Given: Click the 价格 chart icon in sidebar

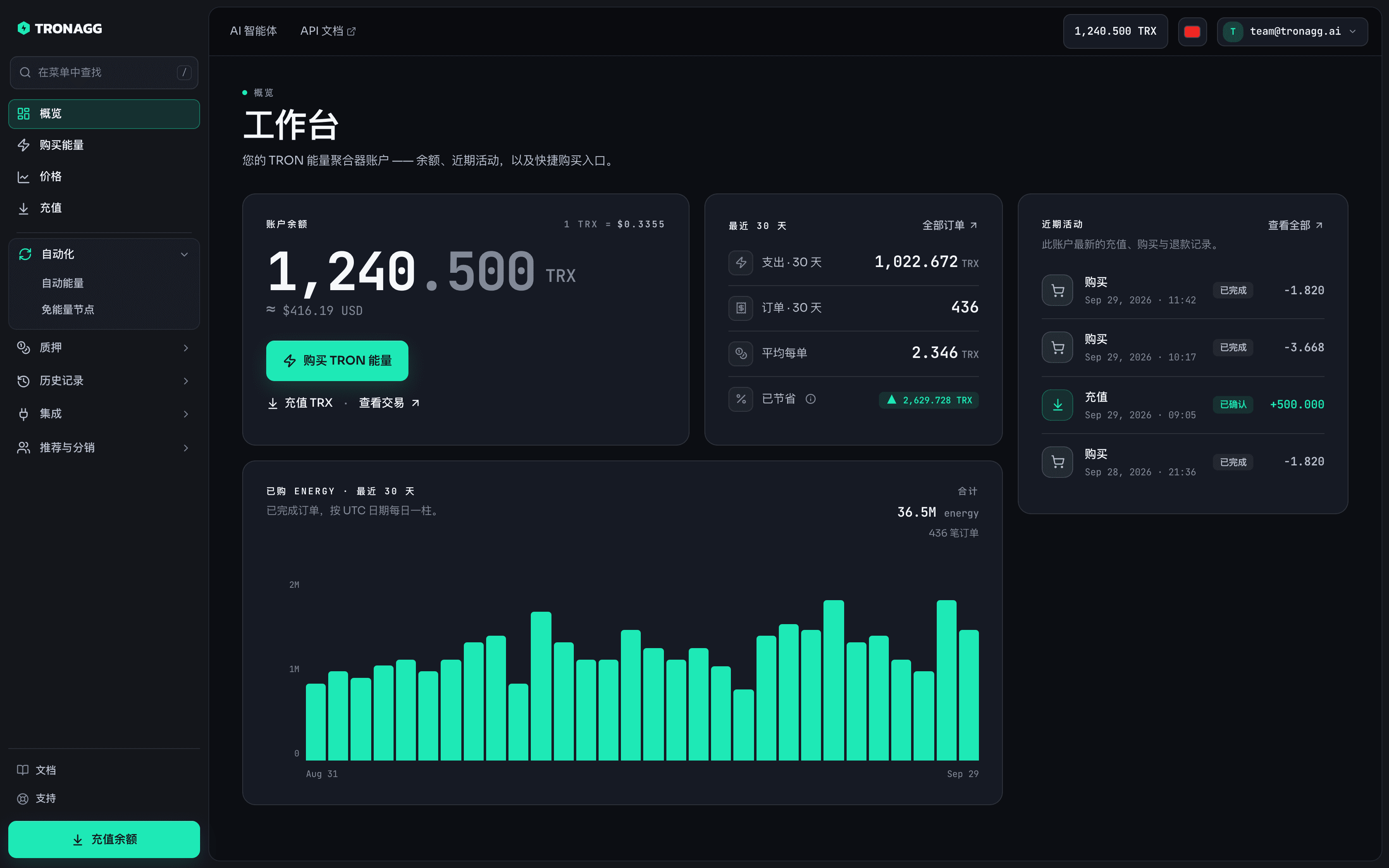Looking at the screenshot, I should click(24, 177).
